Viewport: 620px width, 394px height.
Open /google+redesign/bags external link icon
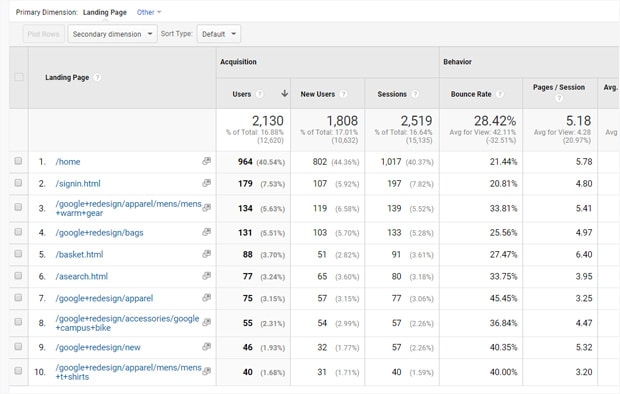point(206,232)
